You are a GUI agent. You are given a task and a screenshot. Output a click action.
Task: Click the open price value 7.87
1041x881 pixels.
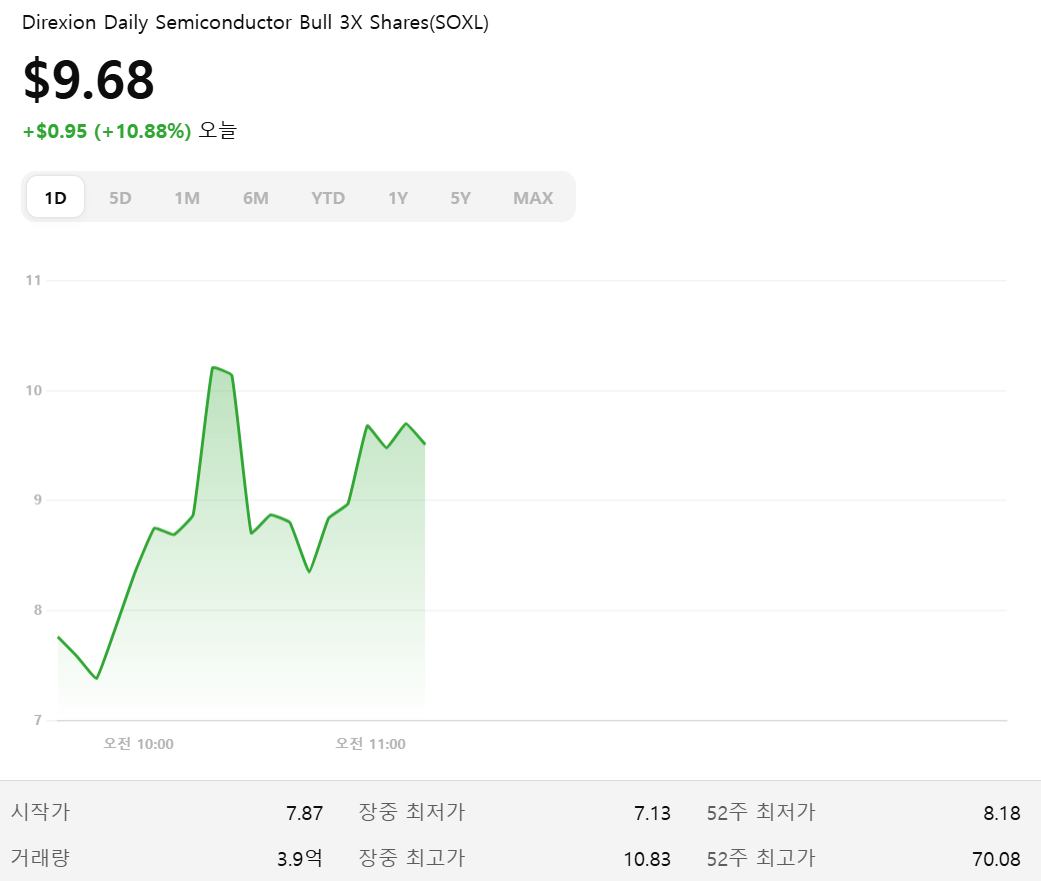tap(304, 813)
